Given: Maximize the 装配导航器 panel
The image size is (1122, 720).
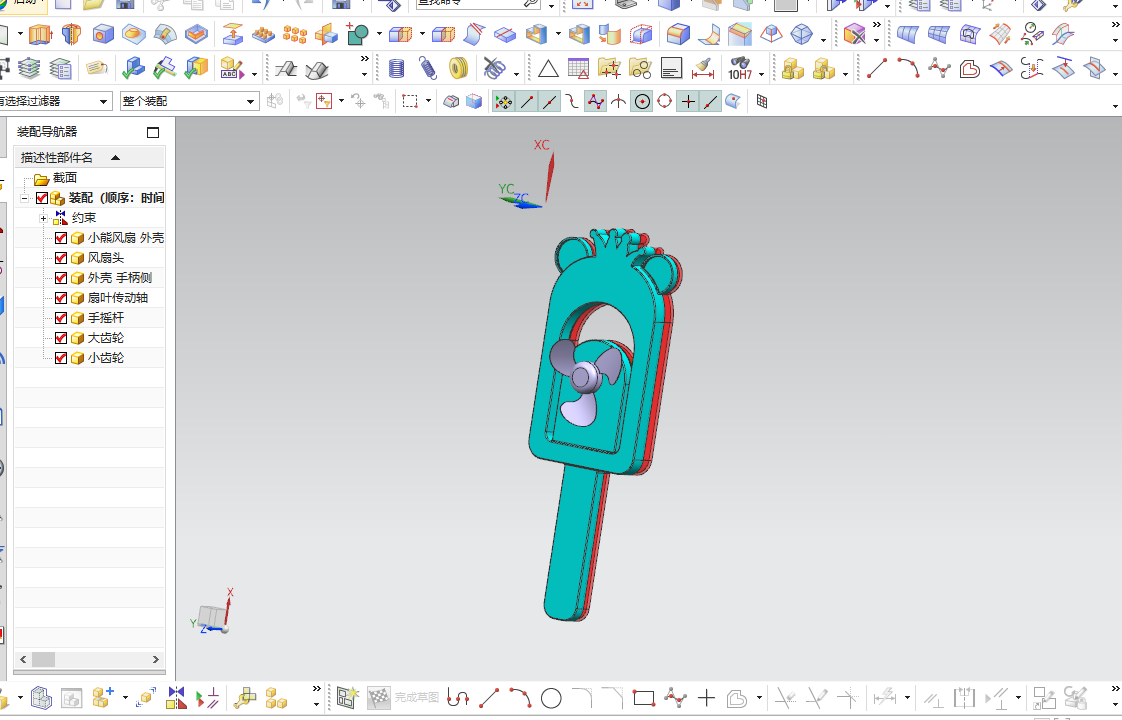Looking at the screenshot, I should point(152,132).
